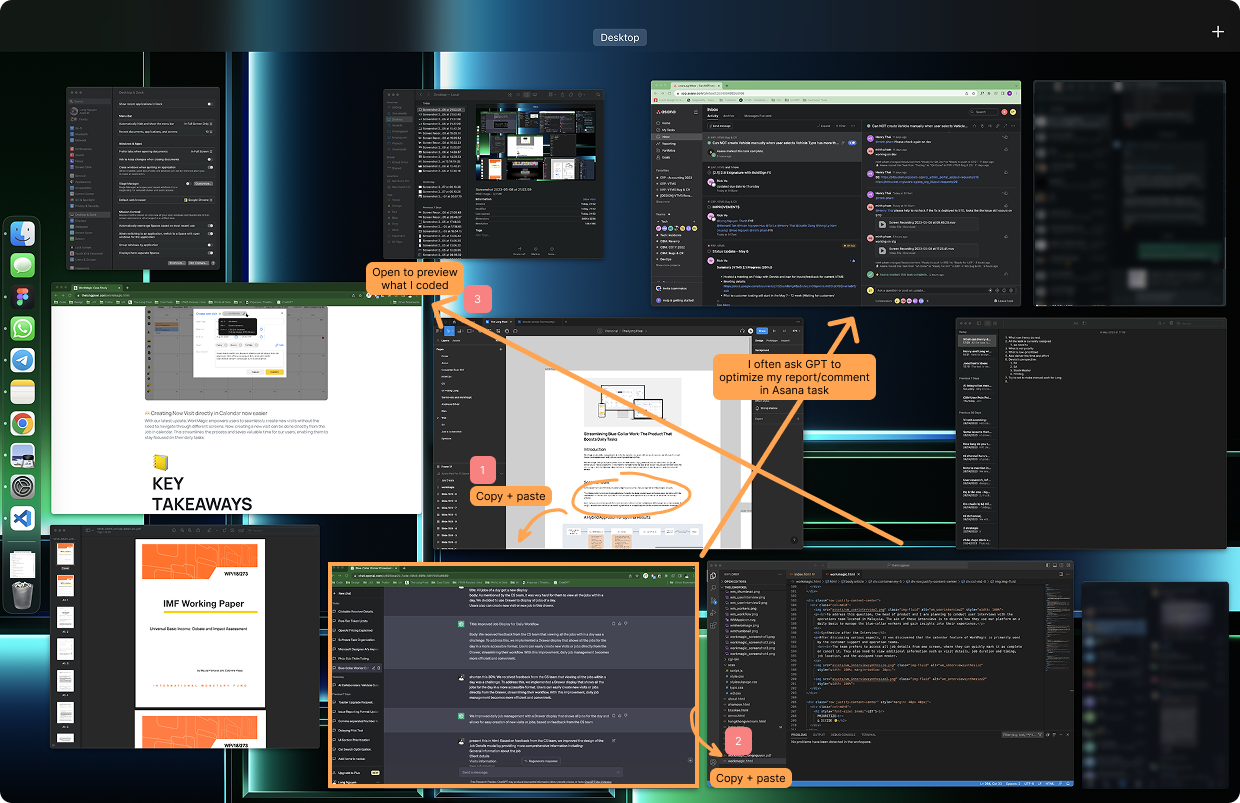Open Figma from the macOS Dock
The image size is (1240, 803).
(x=22, y=296)
